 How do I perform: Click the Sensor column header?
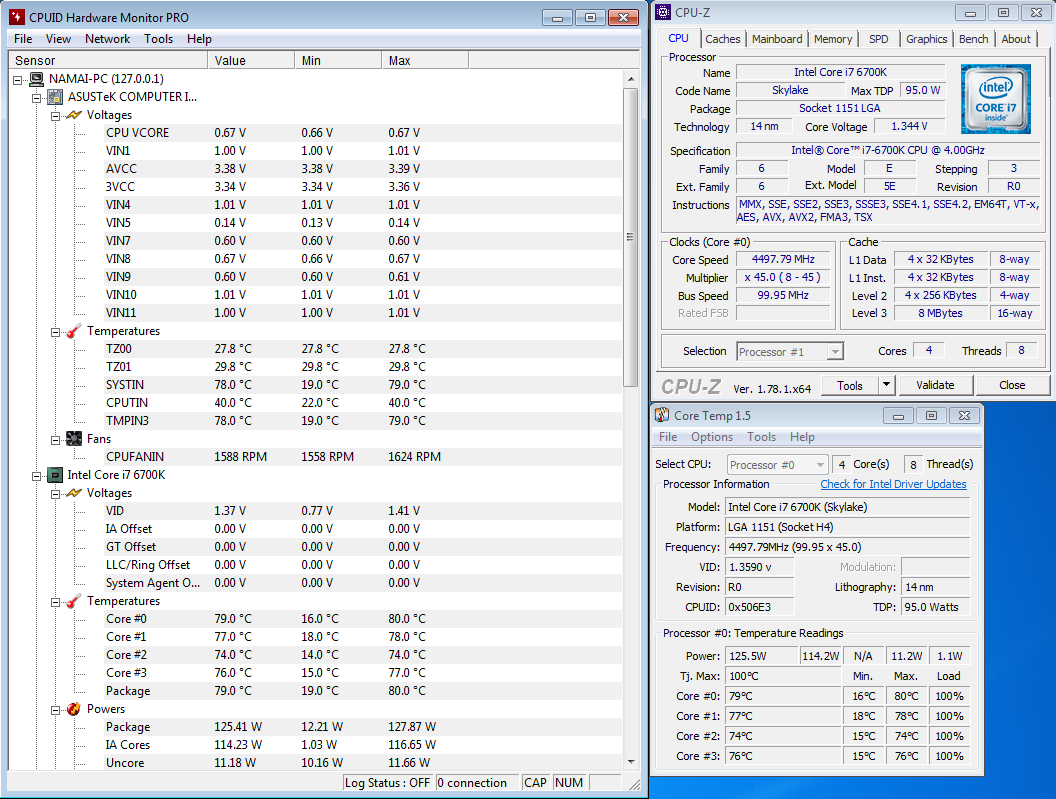[108, 60]
